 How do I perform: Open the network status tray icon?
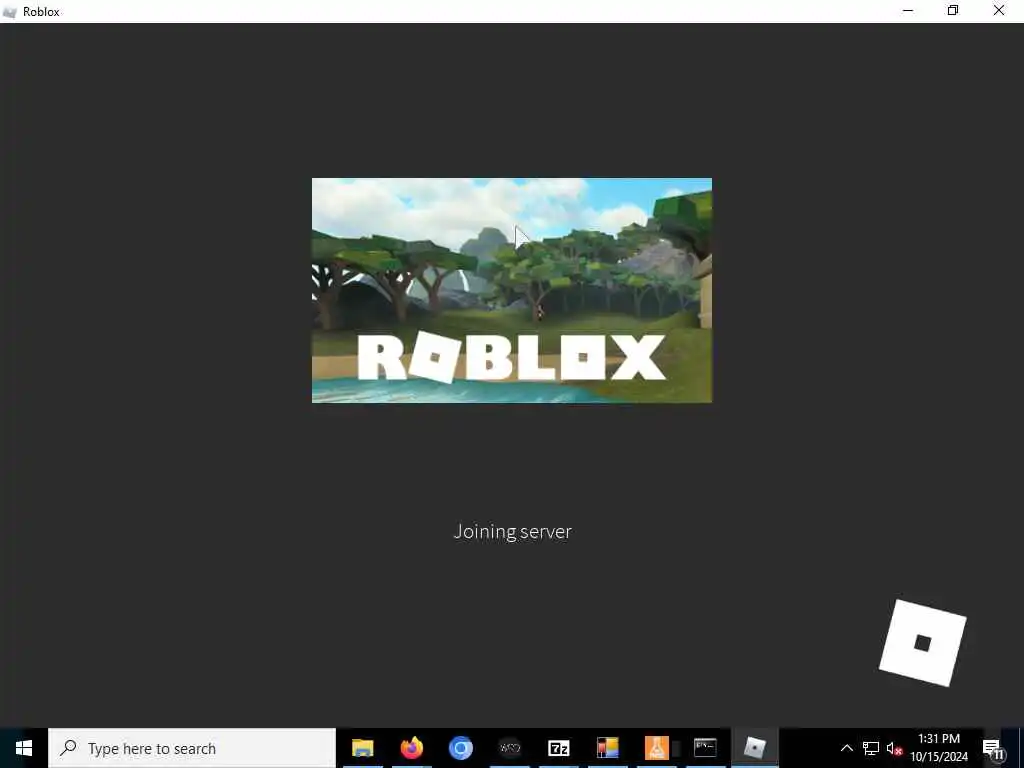click(x=871, y=748)
